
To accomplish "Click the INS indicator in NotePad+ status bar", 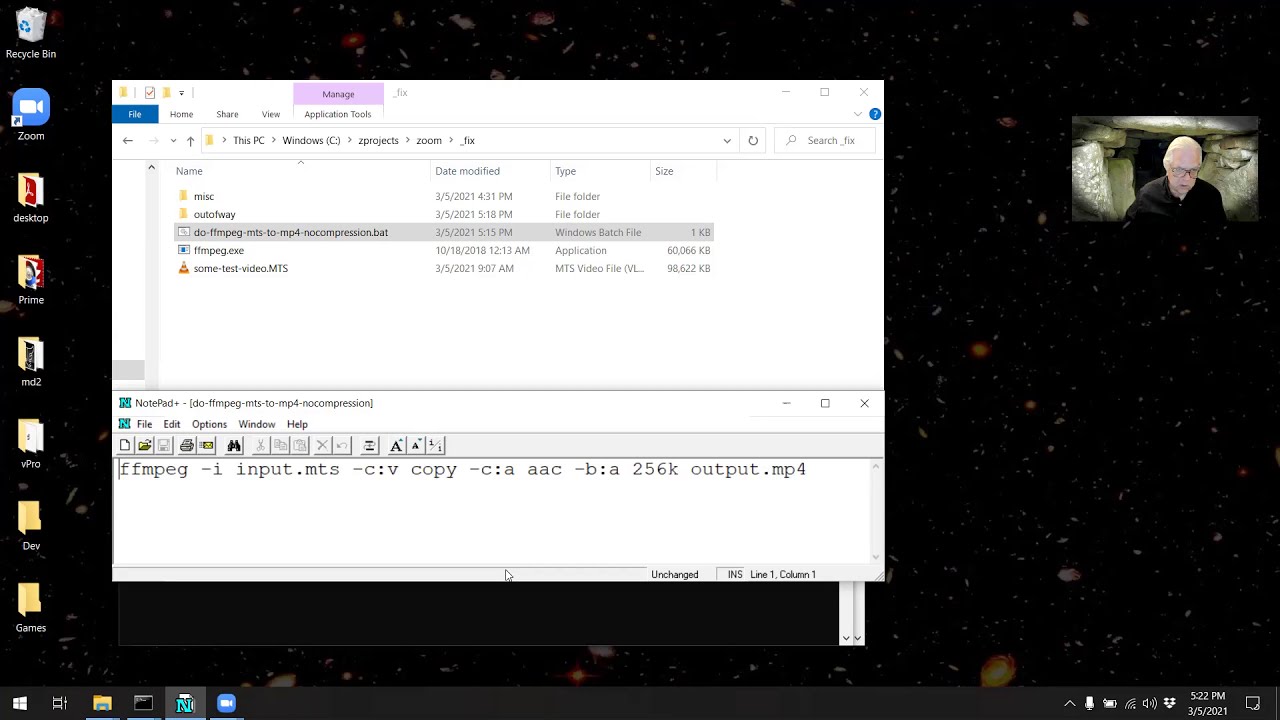I will click(x=735, y=574).
